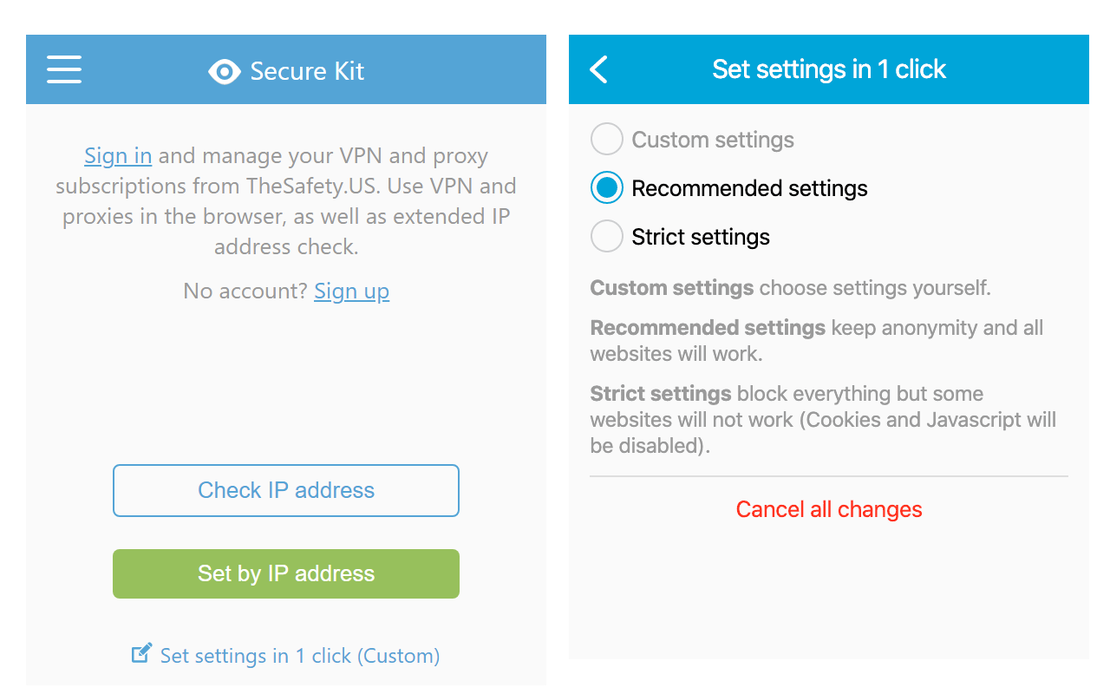Click the Sign in link

click(x=118, y=156)
